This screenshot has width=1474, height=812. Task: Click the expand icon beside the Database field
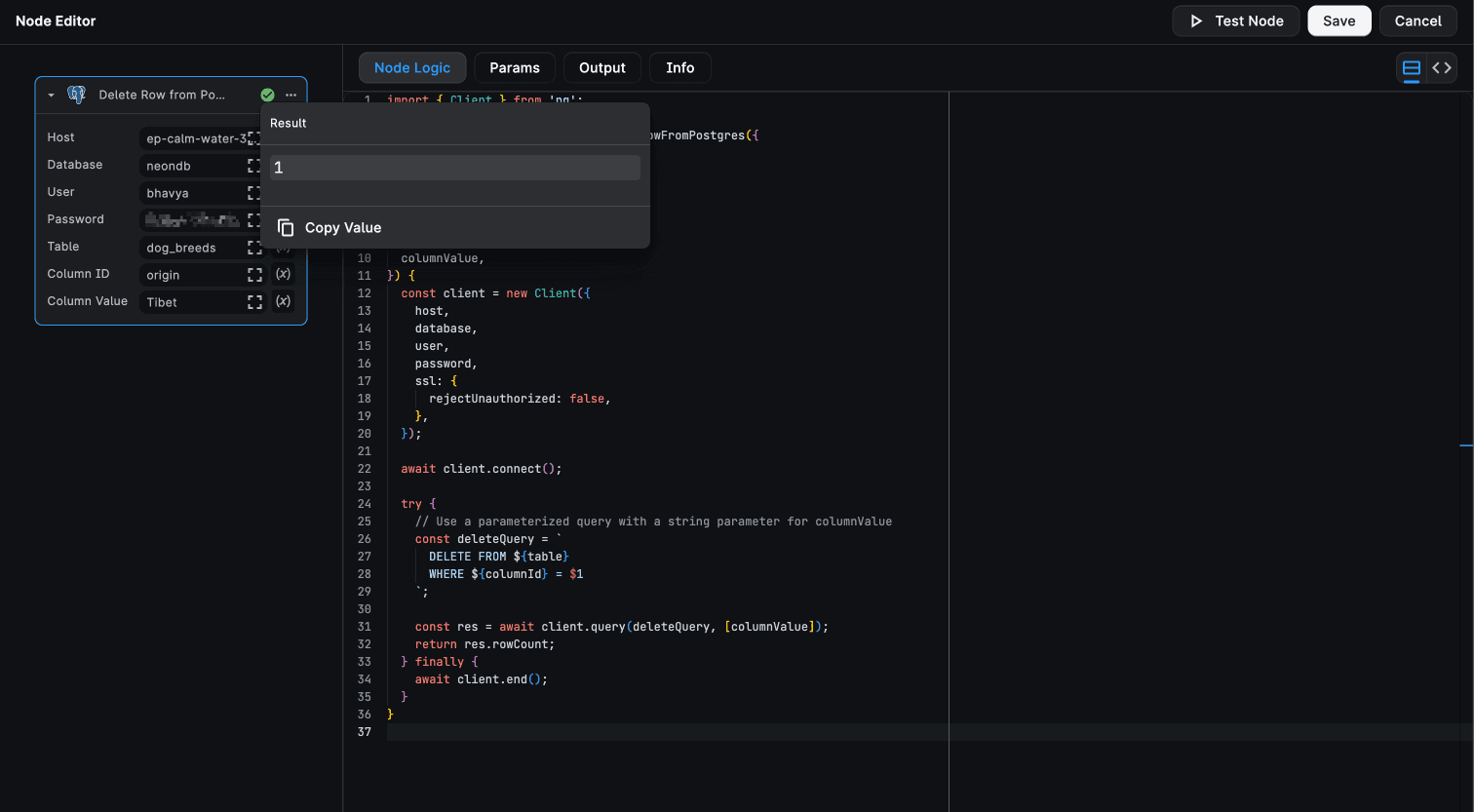click(253, 165)
